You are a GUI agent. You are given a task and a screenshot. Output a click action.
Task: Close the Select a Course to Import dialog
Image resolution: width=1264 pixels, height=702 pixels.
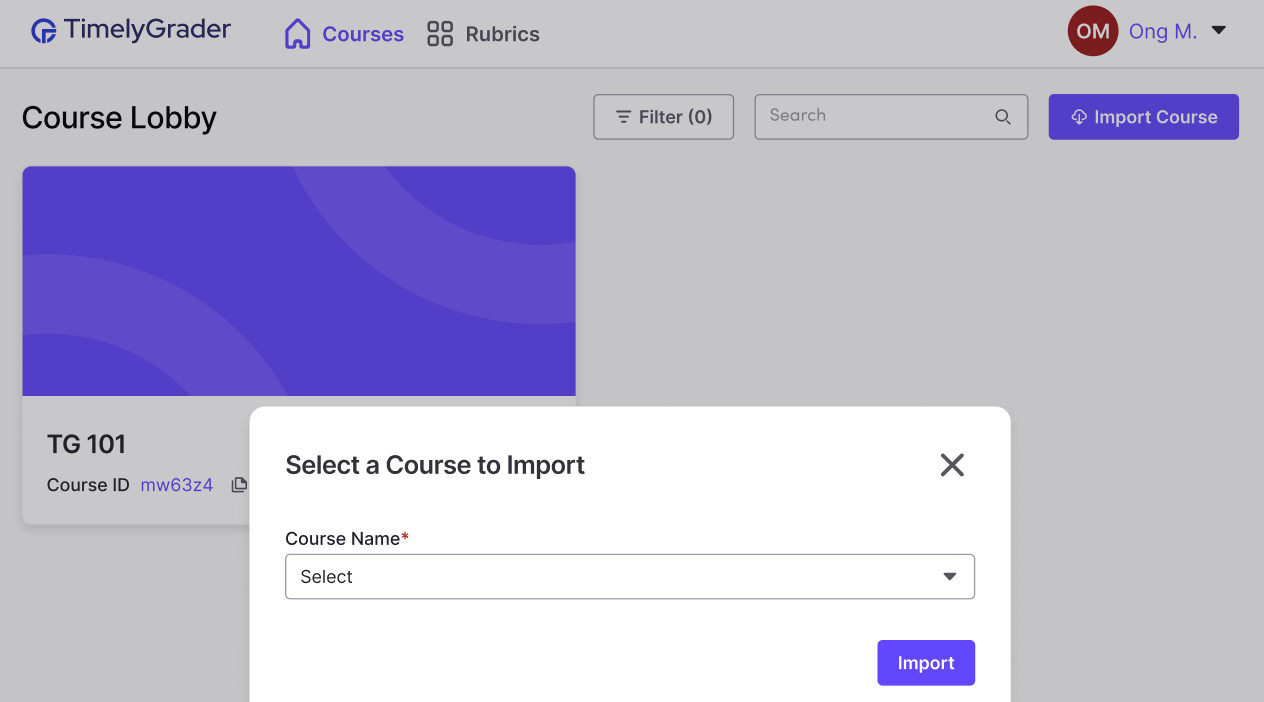[x=952, y=464]
